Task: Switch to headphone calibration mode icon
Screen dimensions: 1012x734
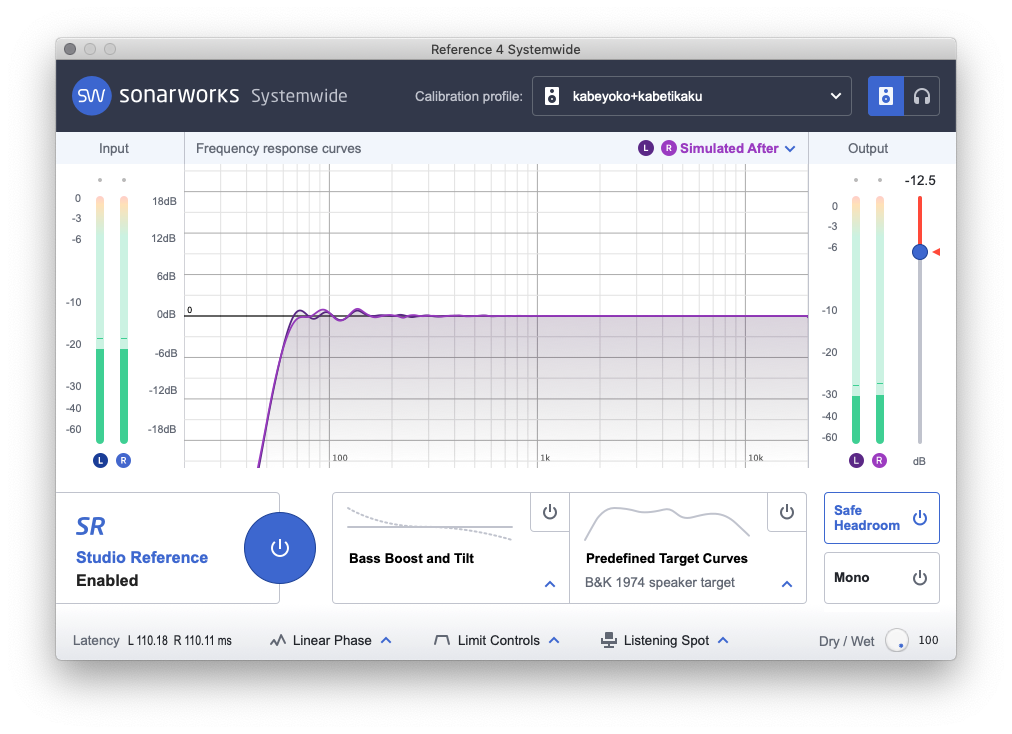Action: click(922, 96)
